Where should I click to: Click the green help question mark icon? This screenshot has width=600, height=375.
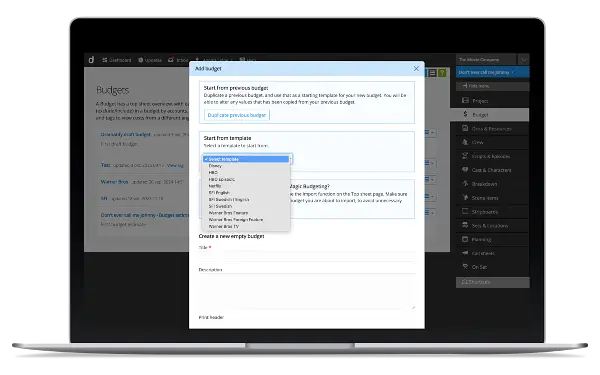click(442, 73)
